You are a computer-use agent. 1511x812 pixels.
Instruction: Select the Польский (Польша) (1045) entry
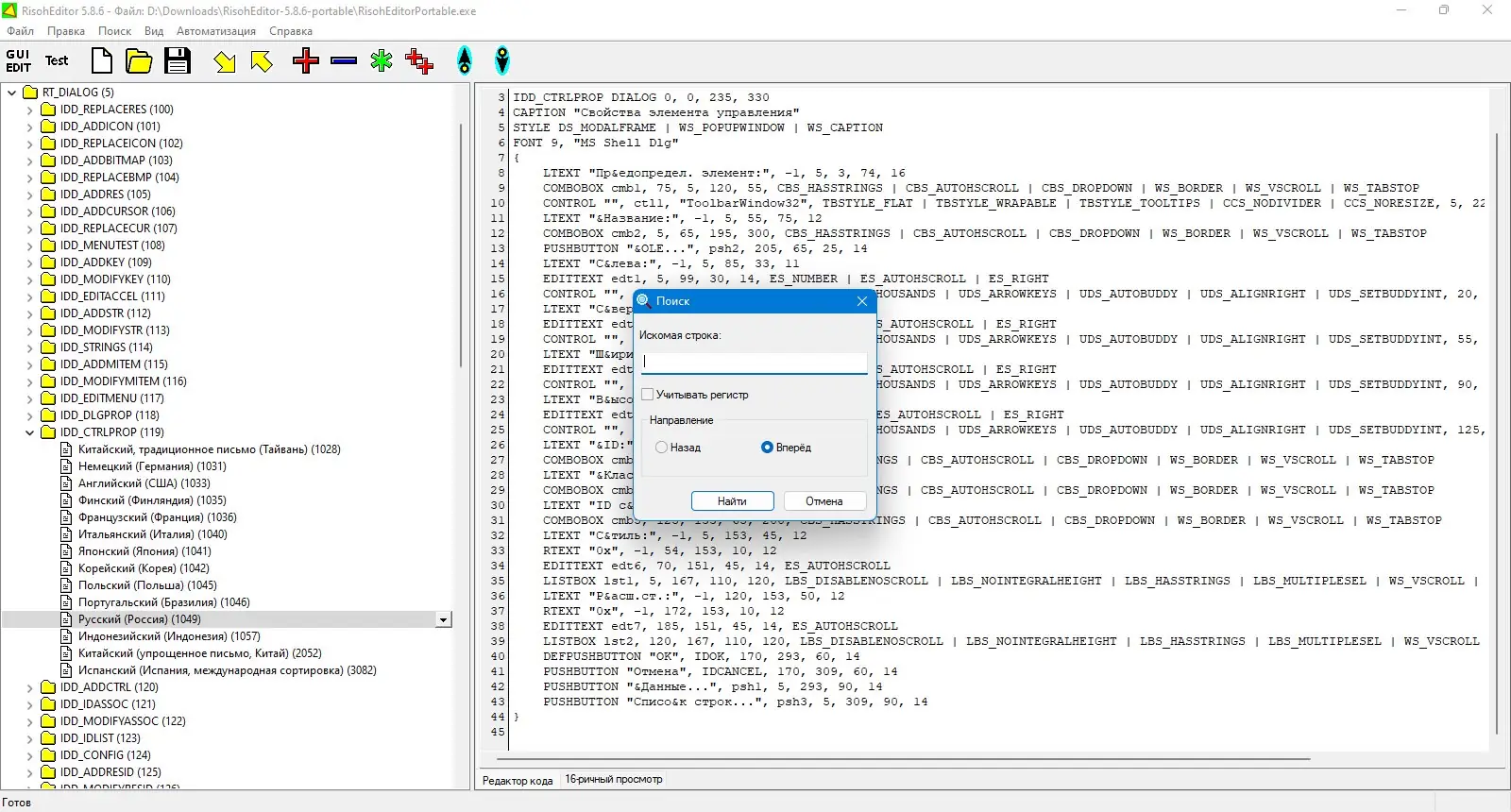click(x=147, y=585)
